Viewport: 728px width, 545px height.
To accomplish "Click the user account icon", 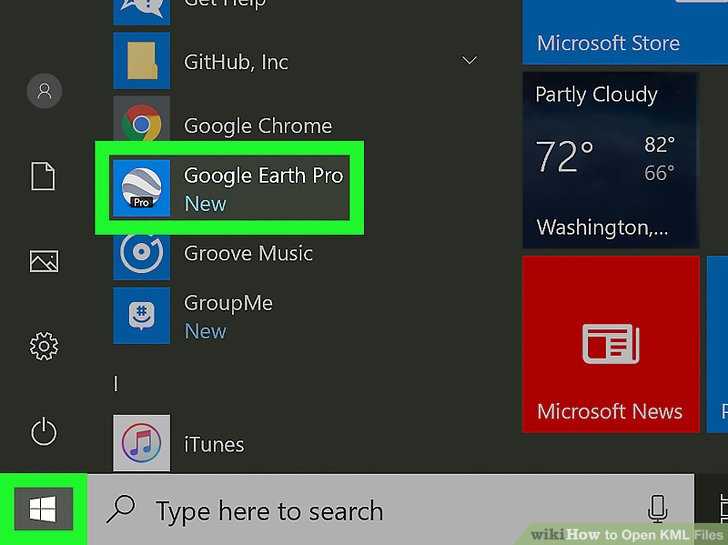I will [x=45, y=91].
